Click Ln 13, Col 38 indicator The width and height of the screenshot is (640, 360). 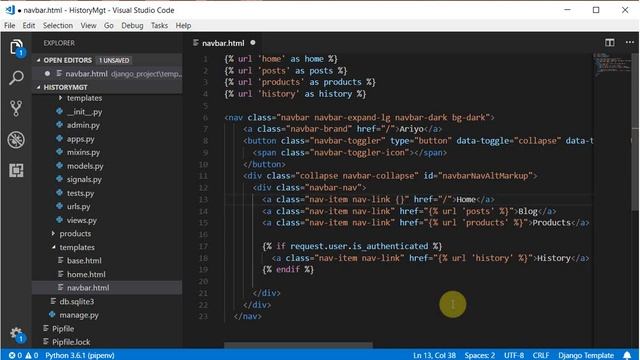434,356
